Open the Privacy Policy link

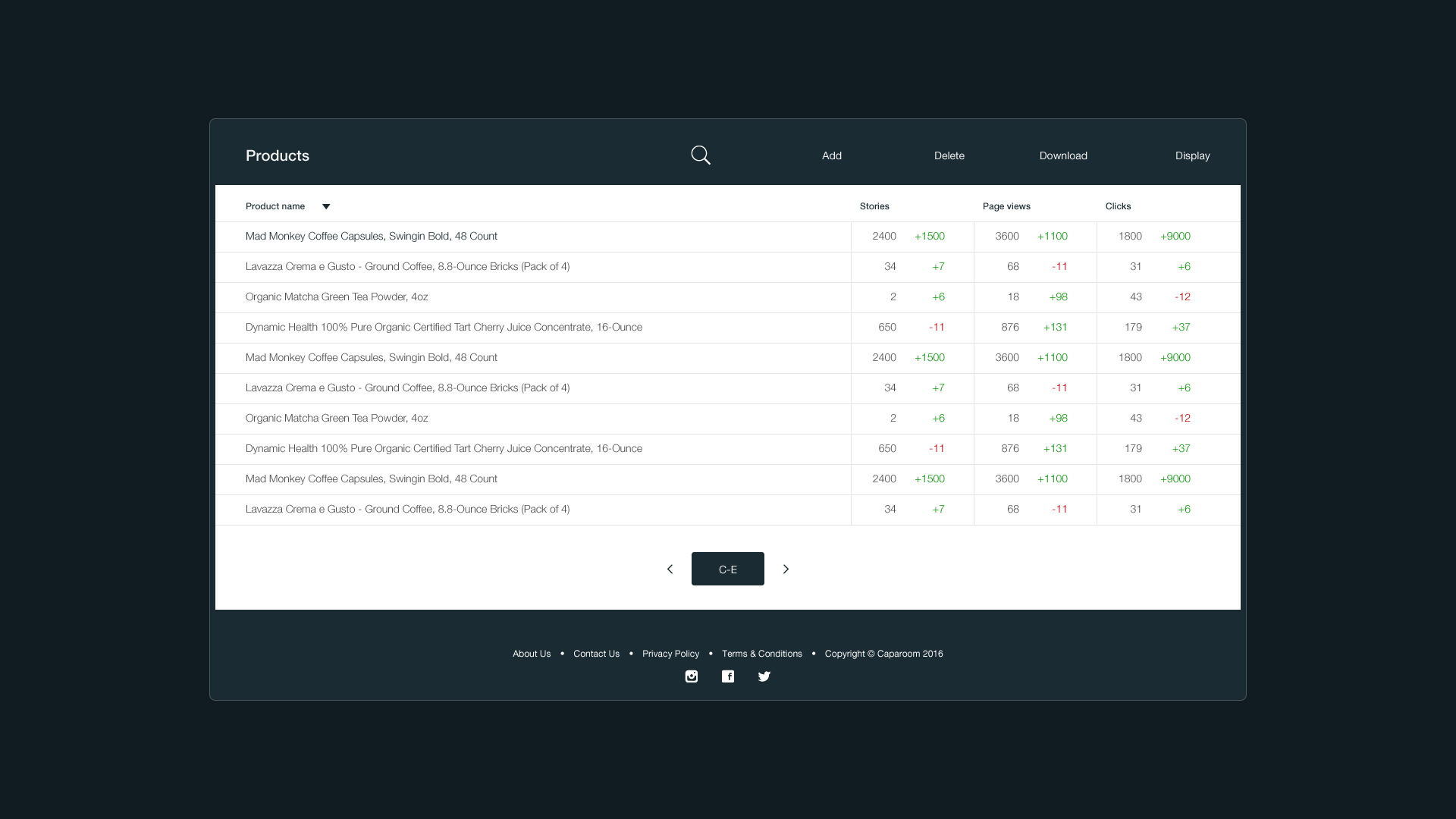(x=670, y=654)
